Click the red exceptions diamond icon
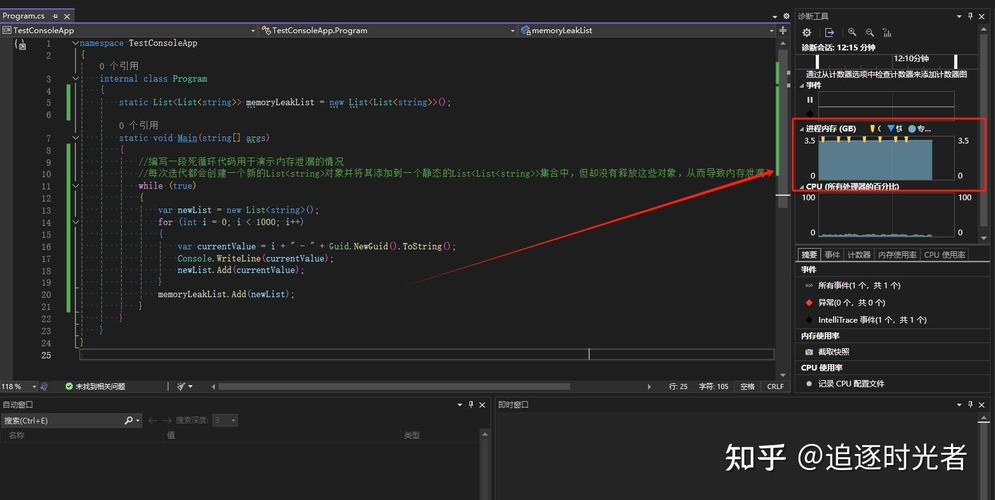The image size is (995, 500). 809,303
